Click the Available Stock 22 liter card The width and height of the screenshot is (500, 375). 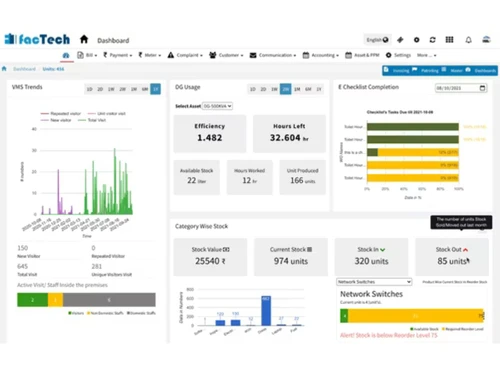pyautogui.click(x=197, y=177)
